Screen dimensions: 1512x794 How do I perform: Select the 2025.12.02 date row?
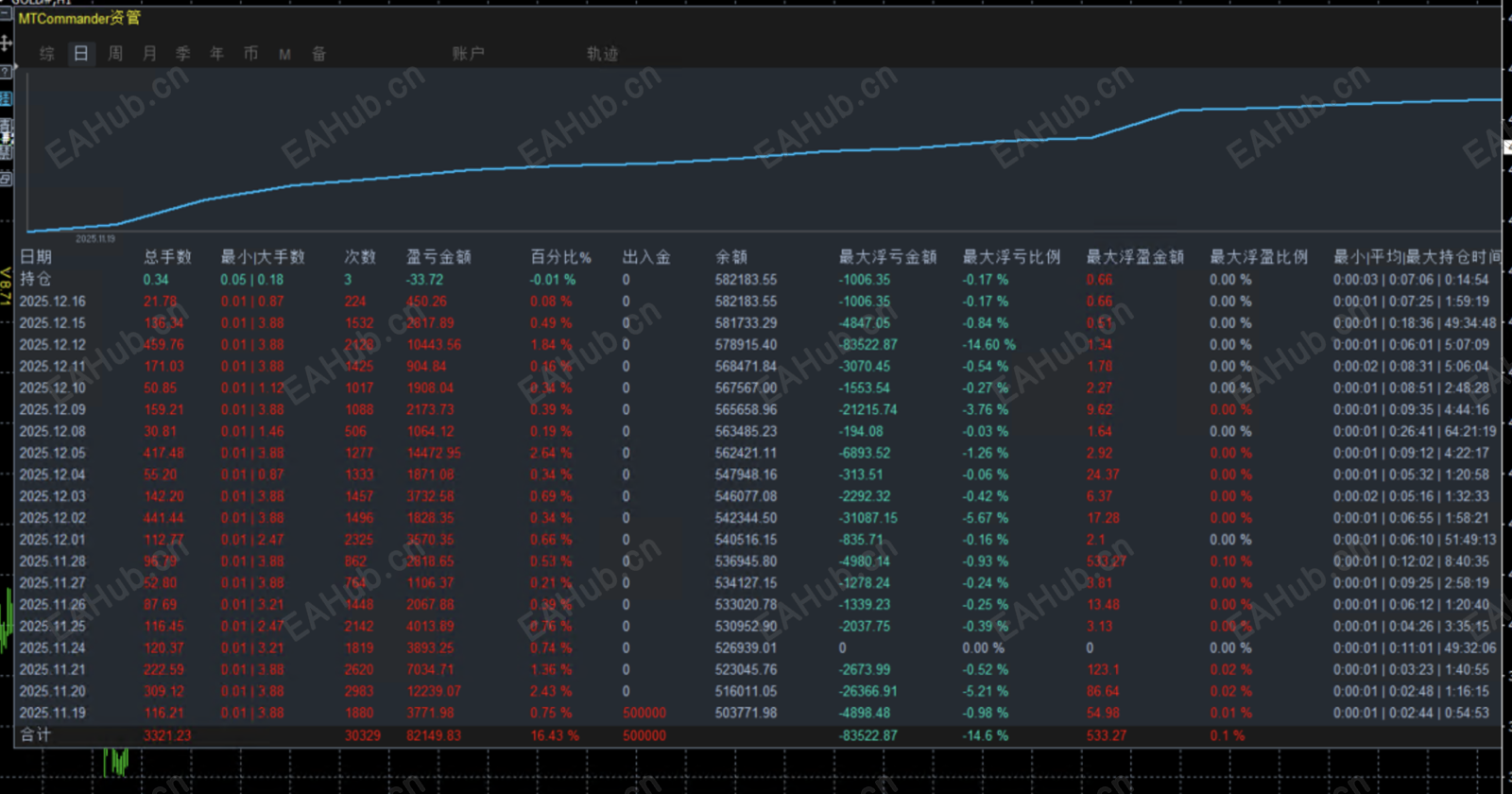click(53, 519)
